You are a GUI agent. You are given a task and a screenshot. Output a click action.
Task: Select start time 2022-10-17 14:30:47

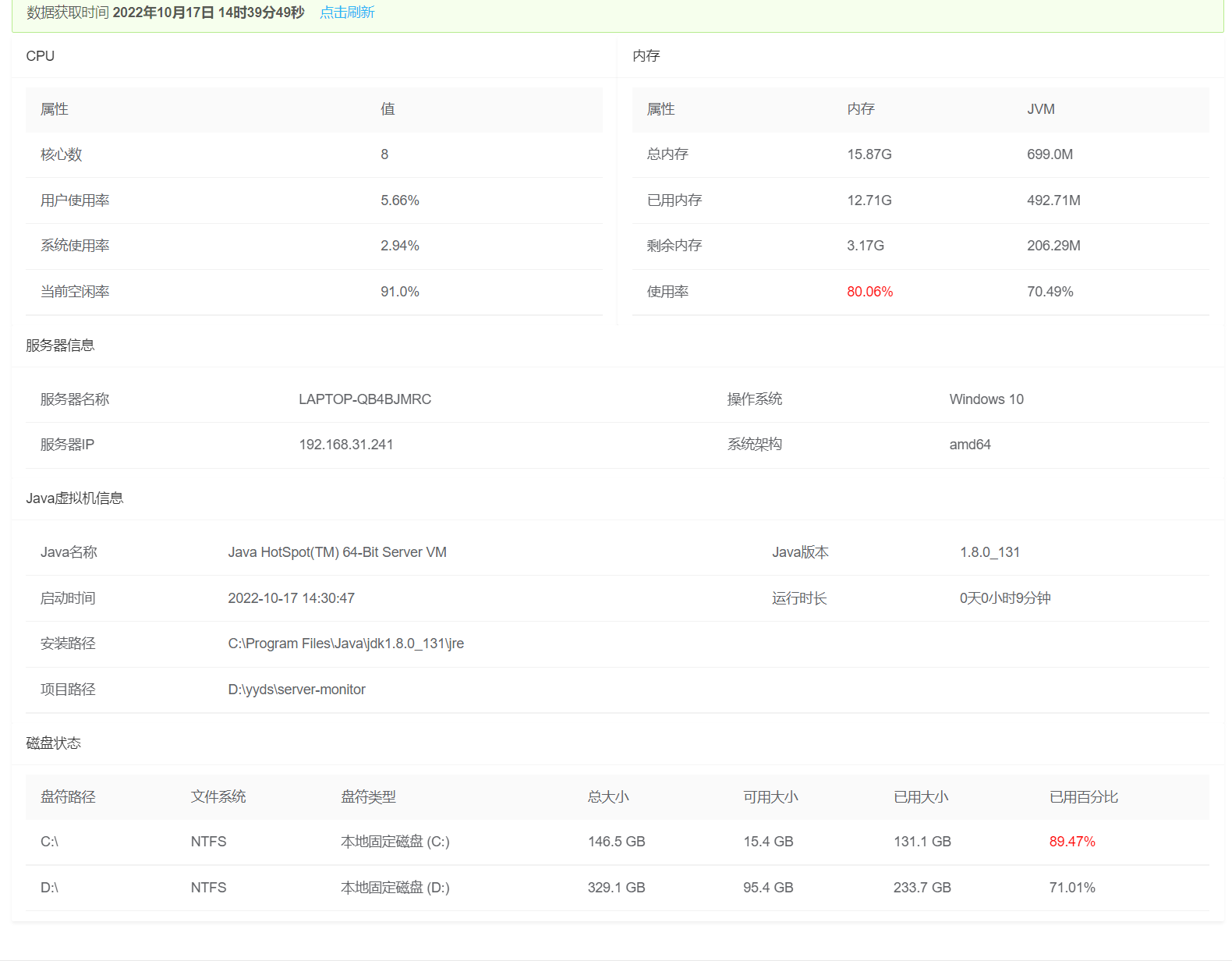(x=292, y=598)
